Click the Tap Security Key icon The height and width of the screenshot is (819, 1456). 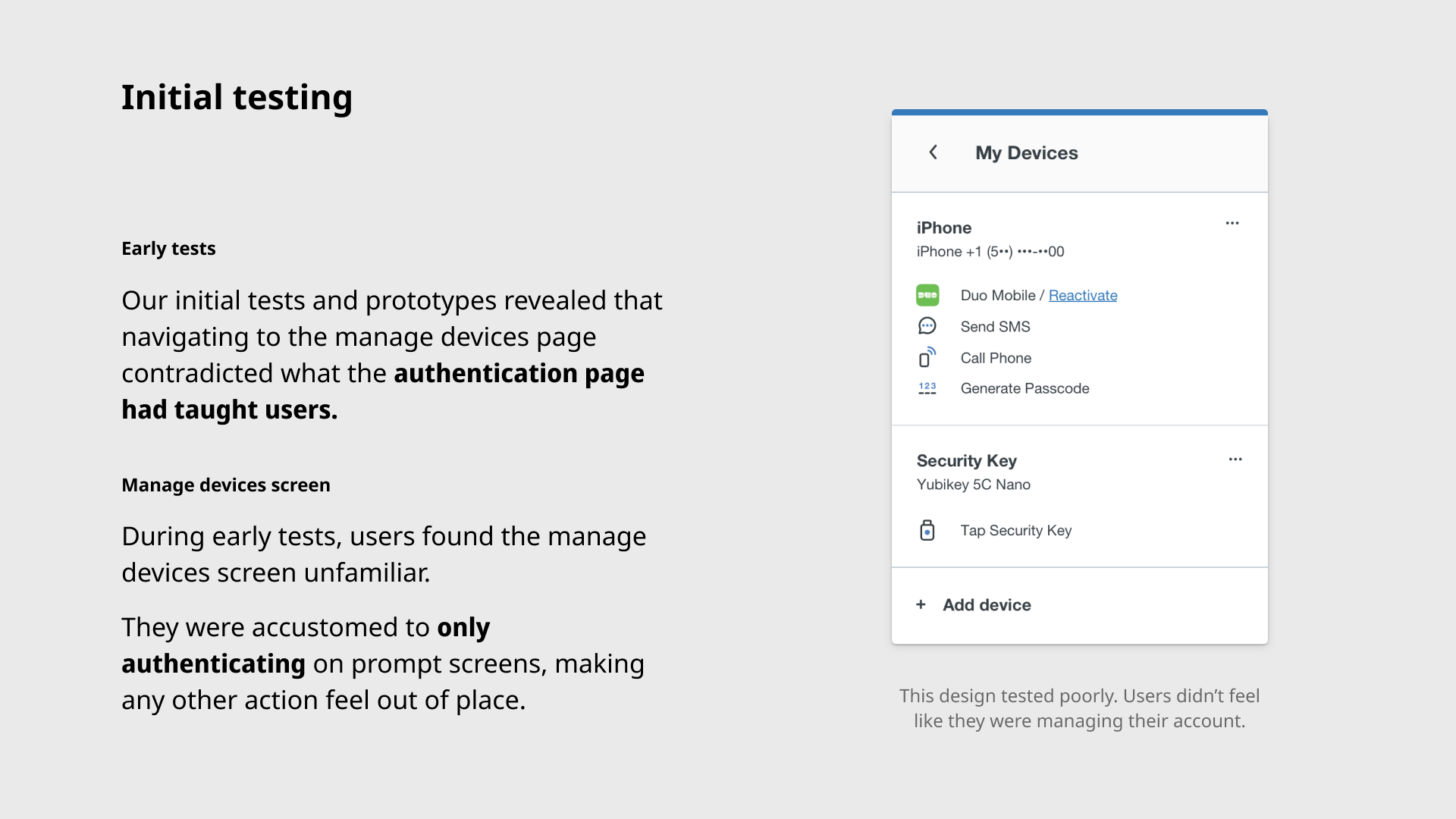927,530
